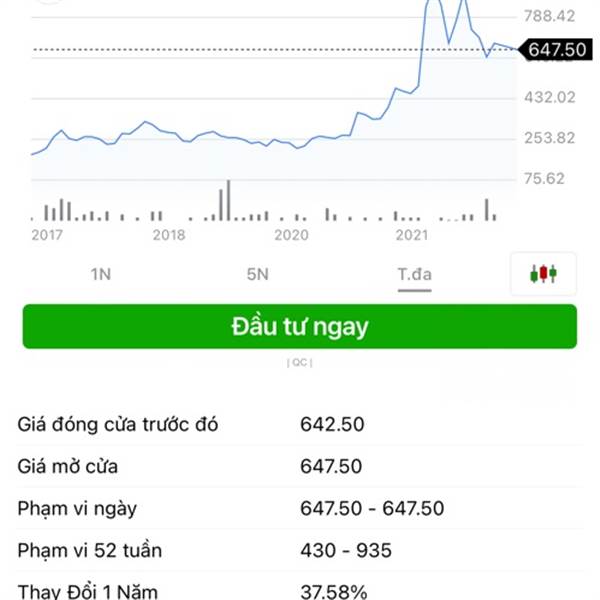Switch to the candlestick chart view

(543, 274)
